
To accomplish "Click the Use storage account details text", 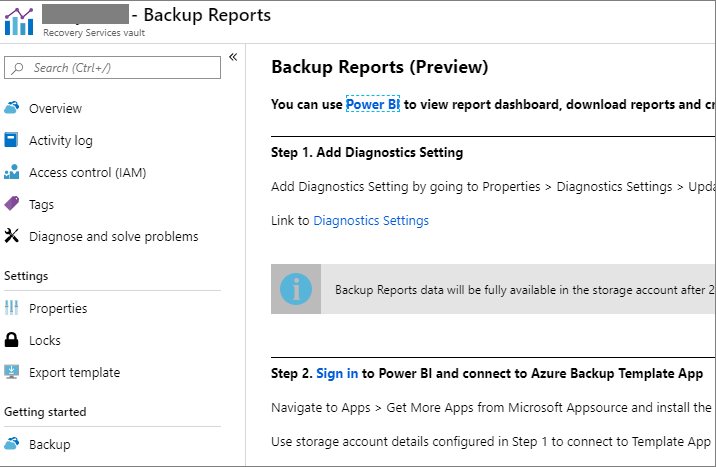I will [x=491, y=441].
